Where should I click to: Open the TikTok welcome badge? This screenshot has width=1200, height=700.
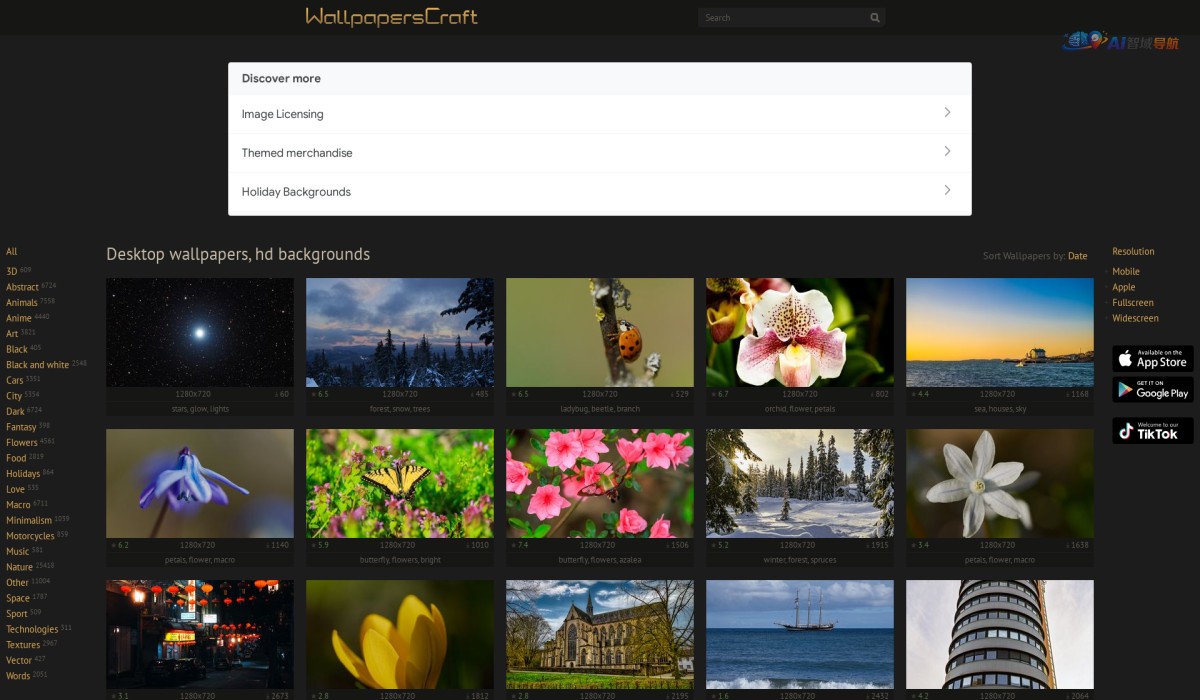pos(1152,431)
